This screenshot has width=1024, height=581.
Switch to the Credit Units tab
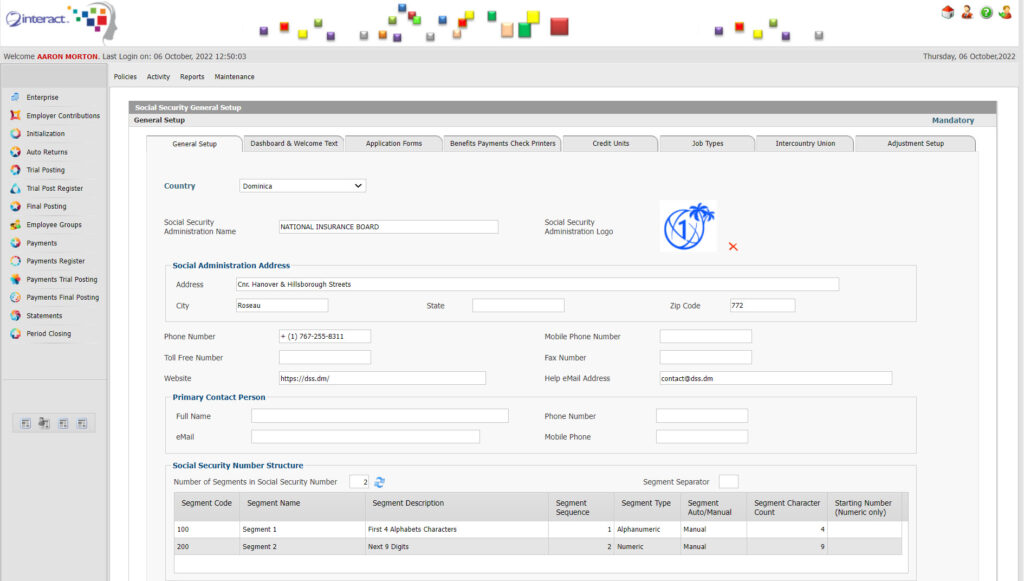(x=611, y=144)
